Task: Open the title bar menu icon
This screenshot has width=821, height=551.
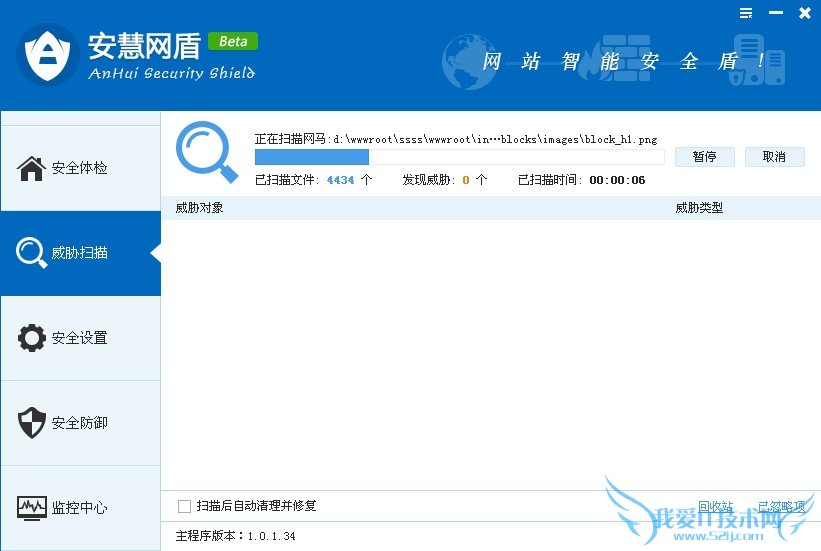Action: point(746,13)
